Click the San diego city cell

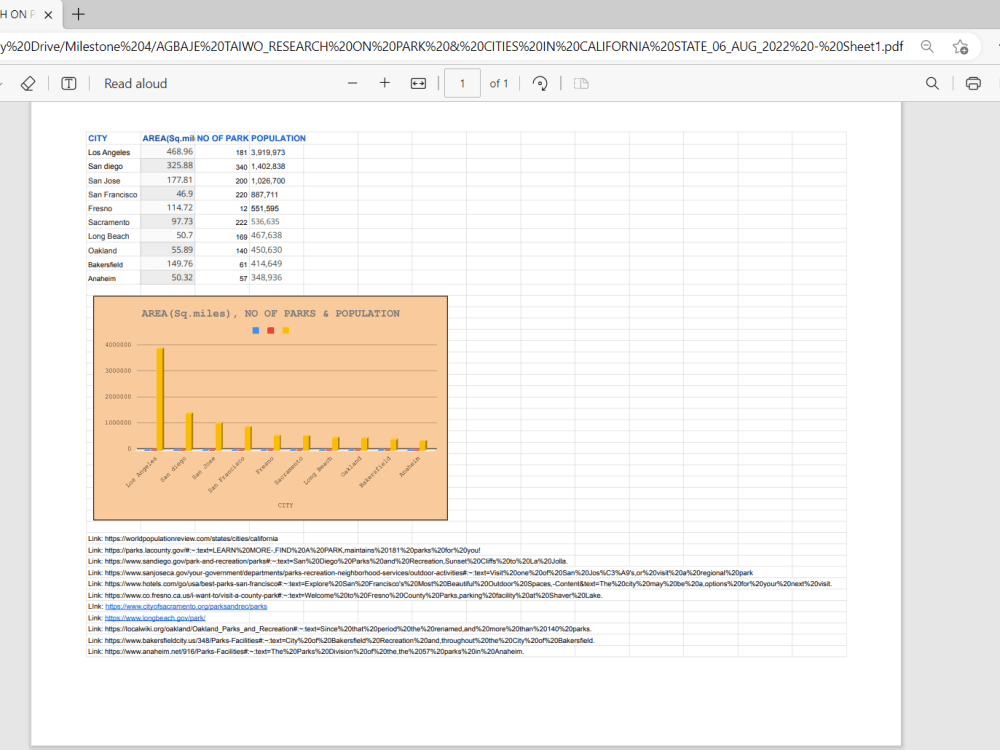point(105,166)
